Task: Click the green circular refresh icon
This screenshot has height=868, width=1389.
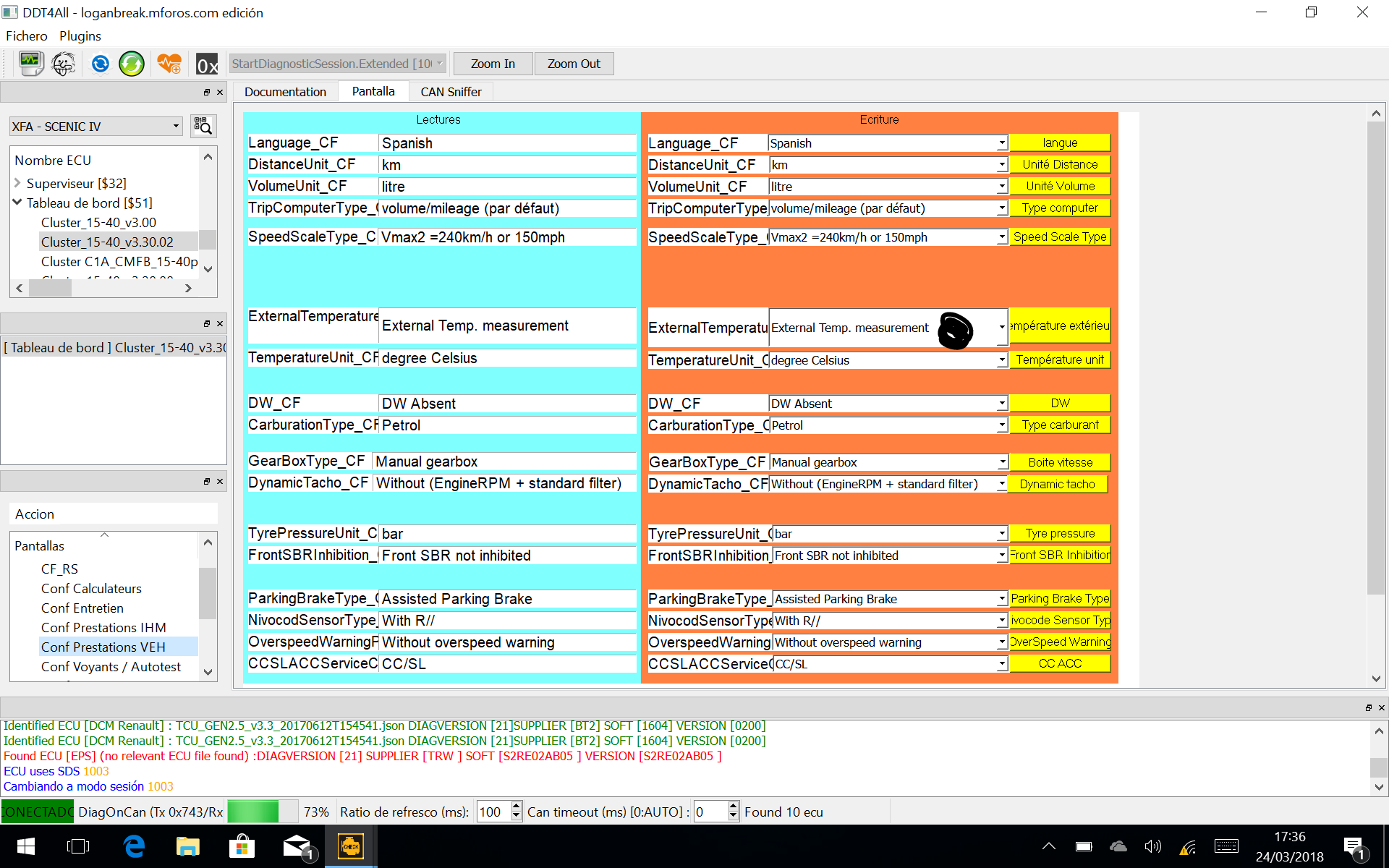Action: coord(132,64)
